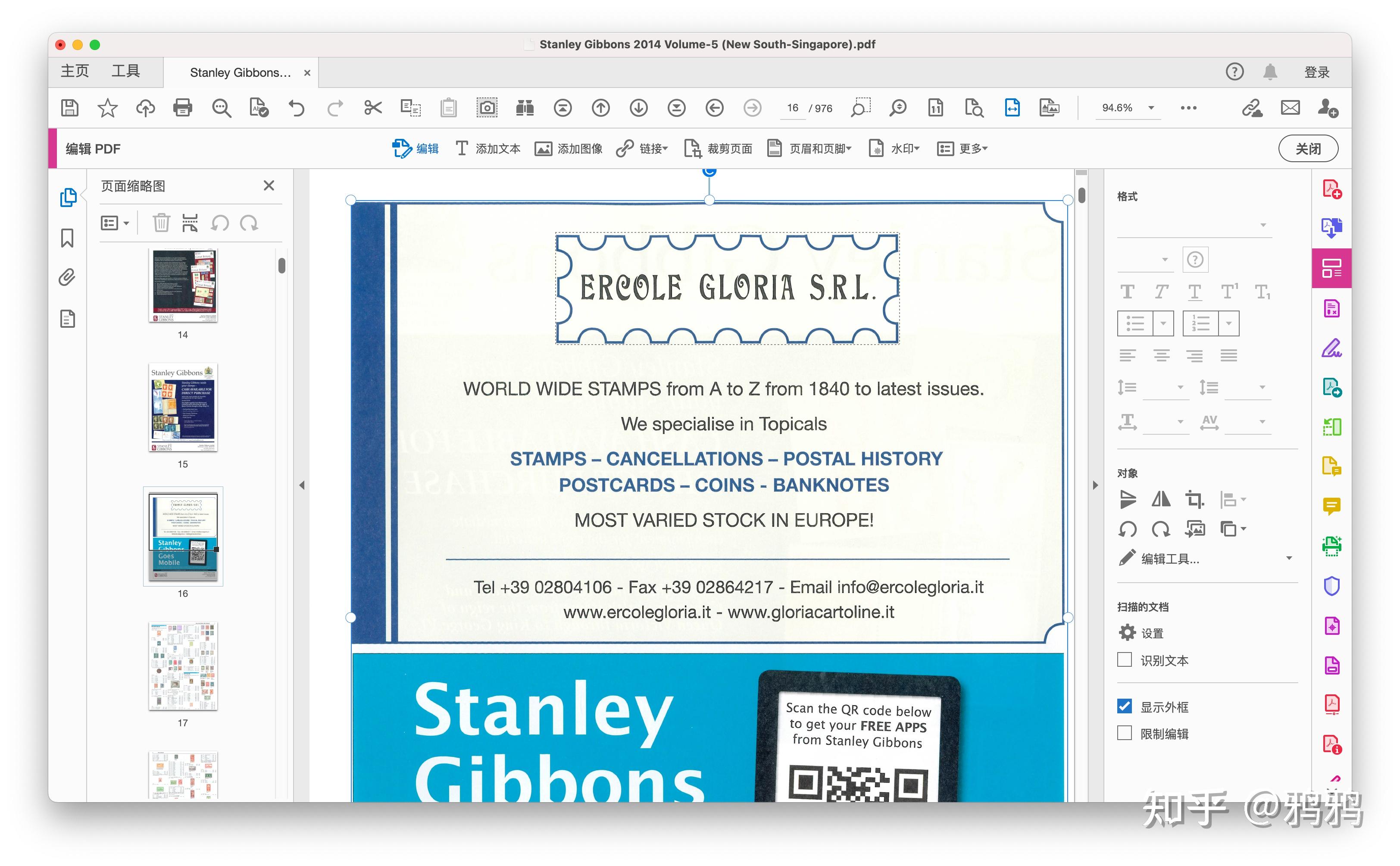Open the help question mark icon
This screenshot has width=1400, height=866.
[1234, 72]
